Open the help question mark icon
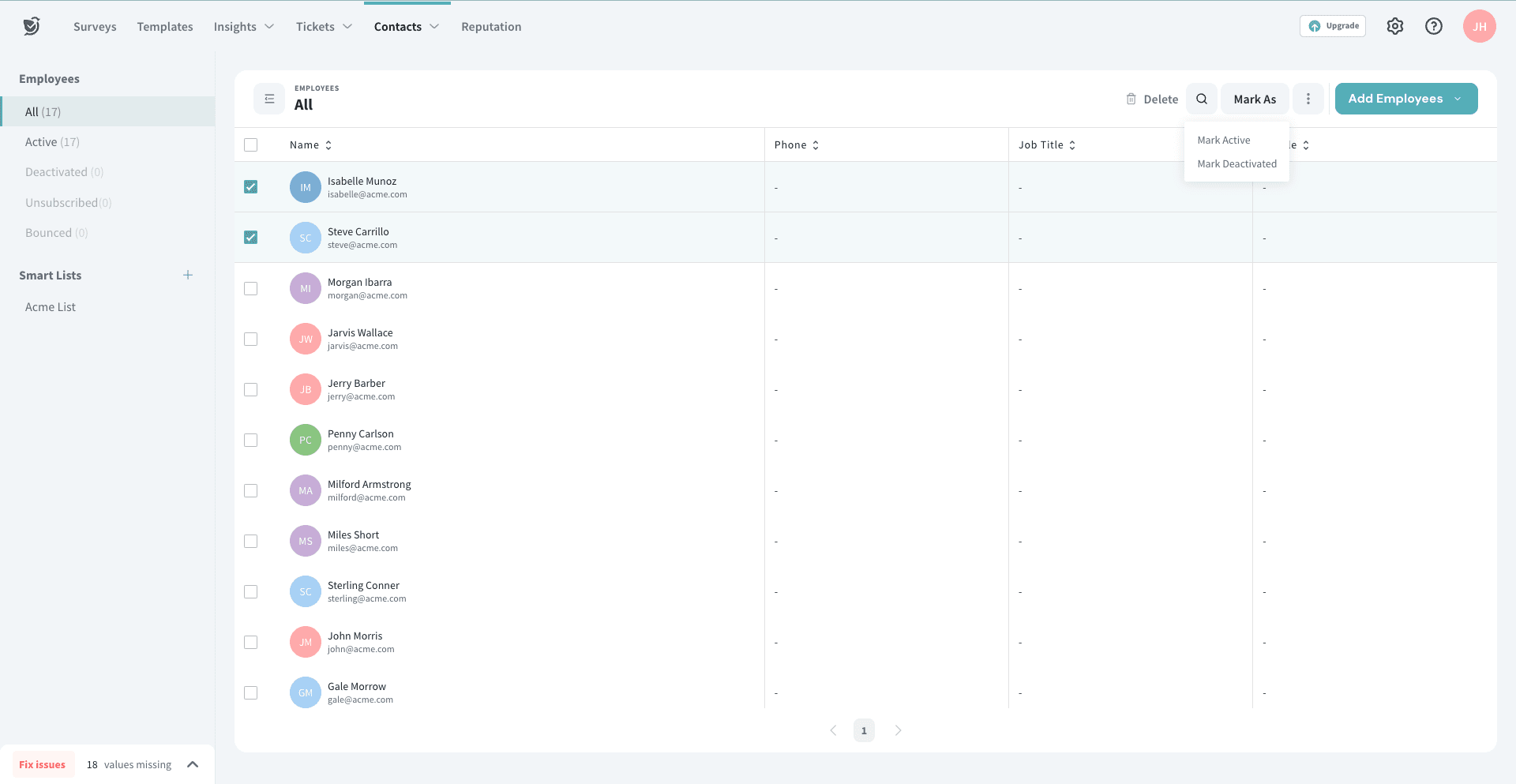1516x784 pixels. 1434,26
